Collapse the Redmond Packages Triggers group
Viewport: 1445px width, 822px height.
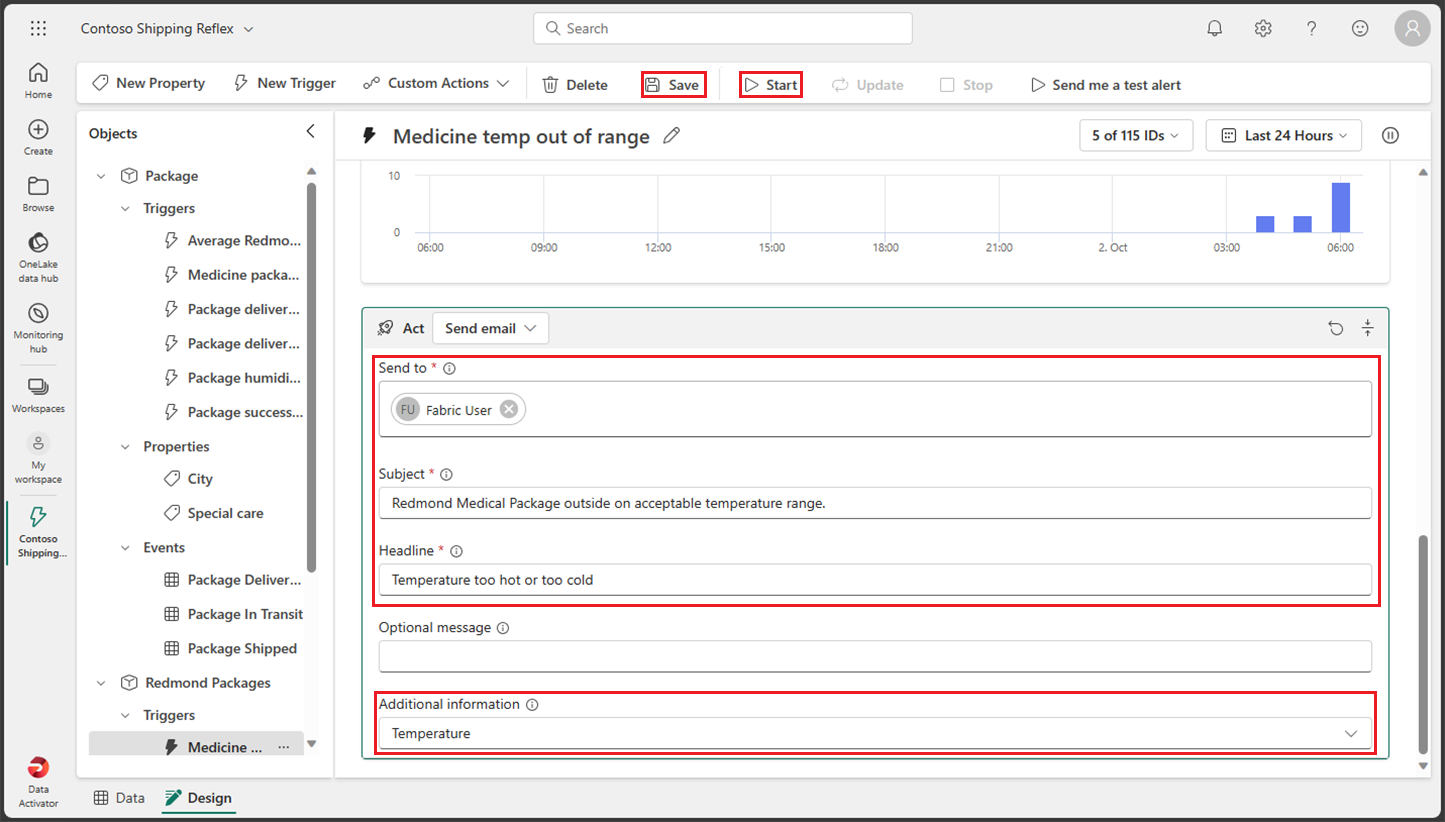pos(125,716)
